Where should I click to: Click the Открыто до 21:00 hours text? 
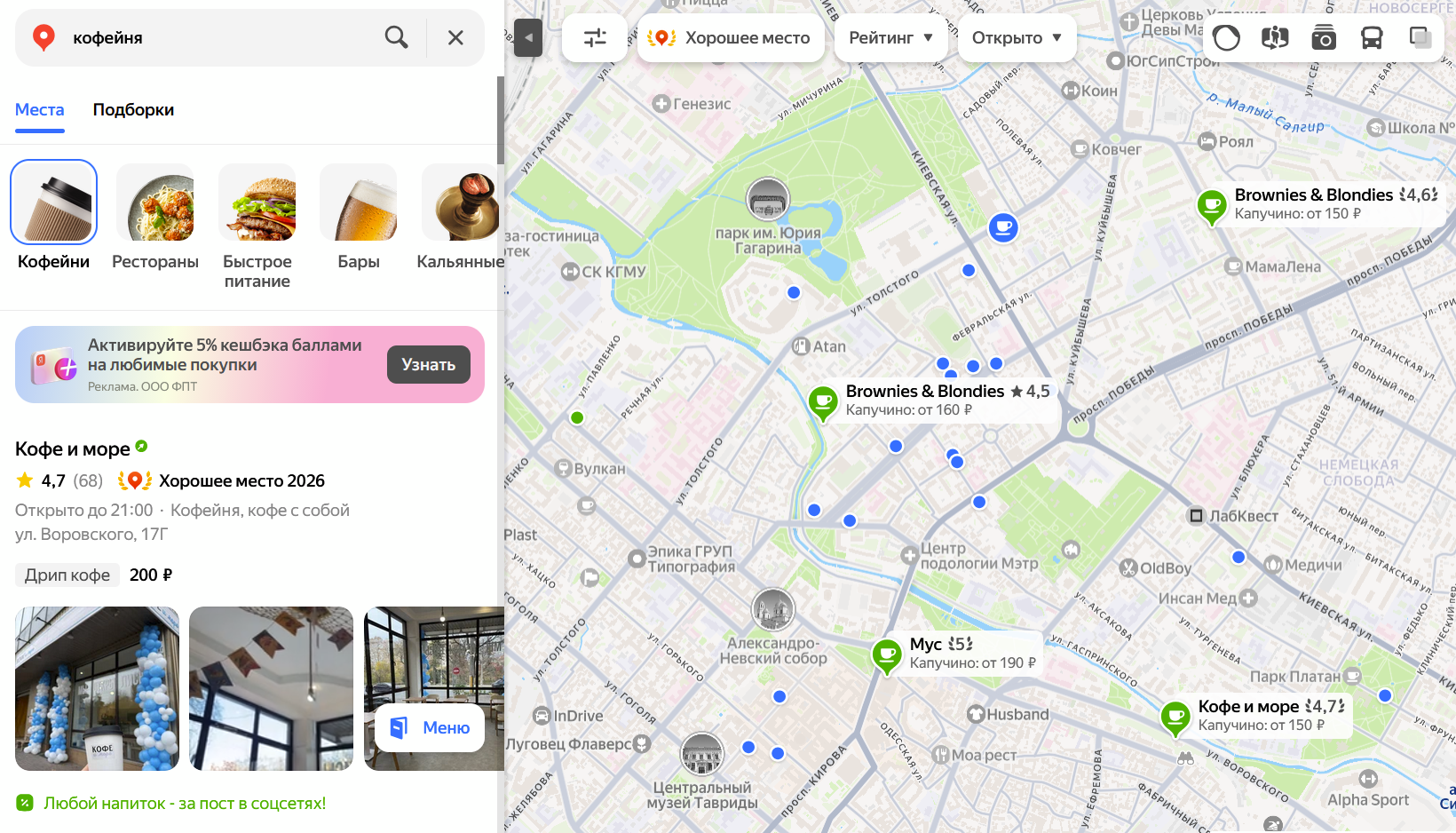pos(84,511)
